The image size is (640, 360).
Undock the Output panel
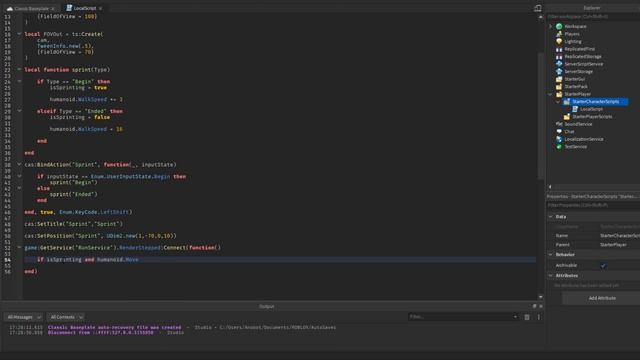click(x=534, y=306)
